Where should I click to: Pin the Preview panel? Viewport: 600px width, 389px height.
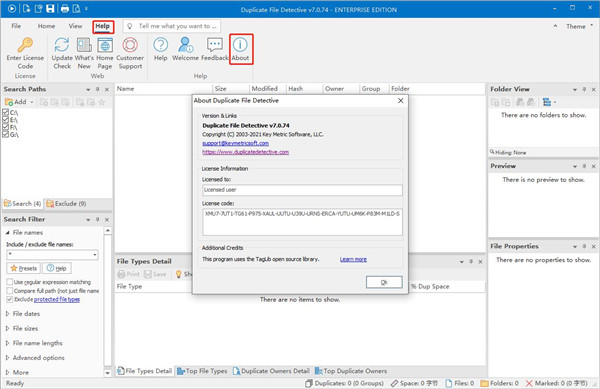tap(584, 166)
